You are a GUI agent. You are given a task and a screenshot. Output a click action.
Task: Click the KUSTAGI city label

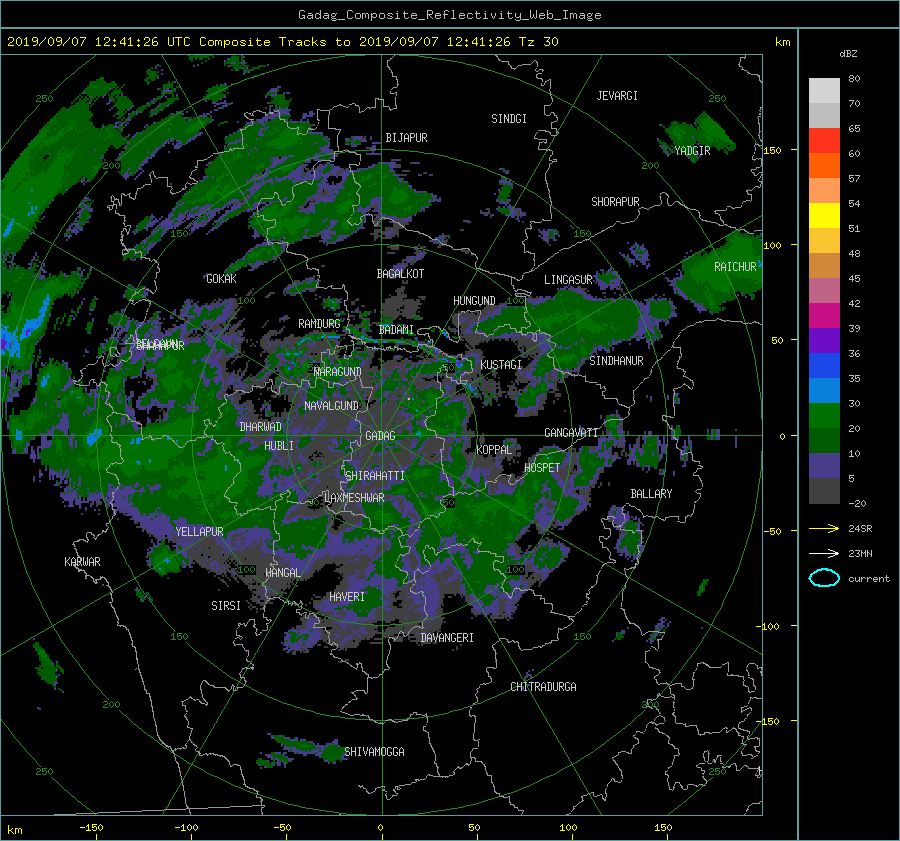(501, 365)
